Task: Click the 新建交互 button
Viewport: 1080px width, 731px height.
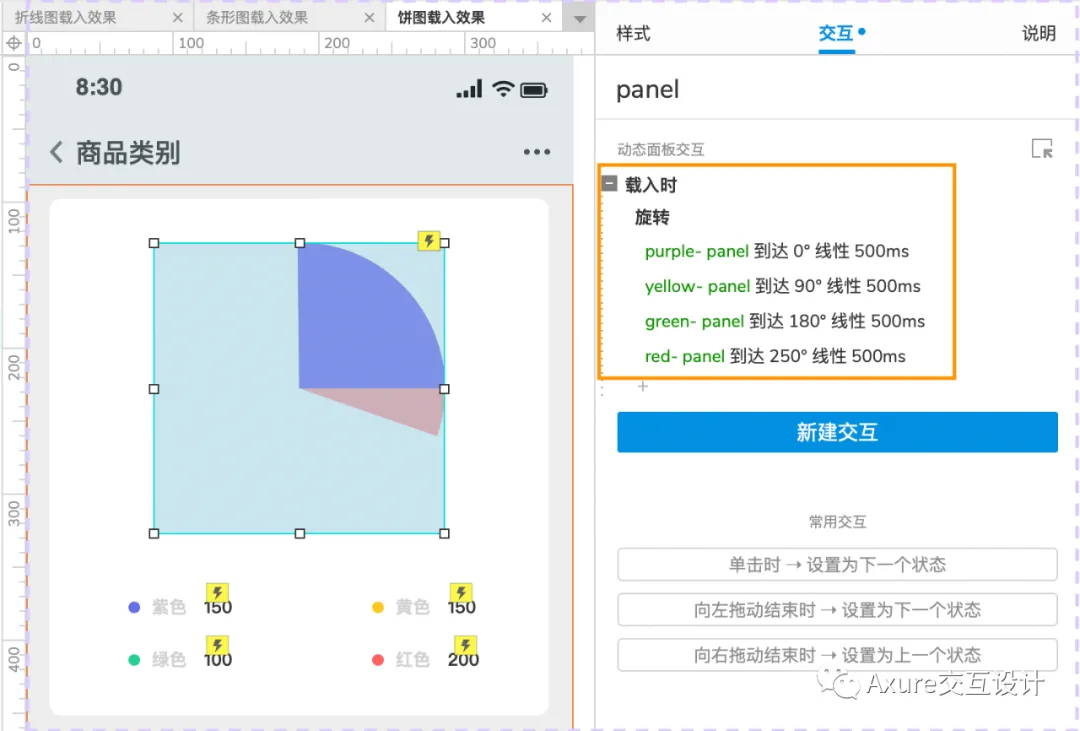Action: tap(836, 432)
